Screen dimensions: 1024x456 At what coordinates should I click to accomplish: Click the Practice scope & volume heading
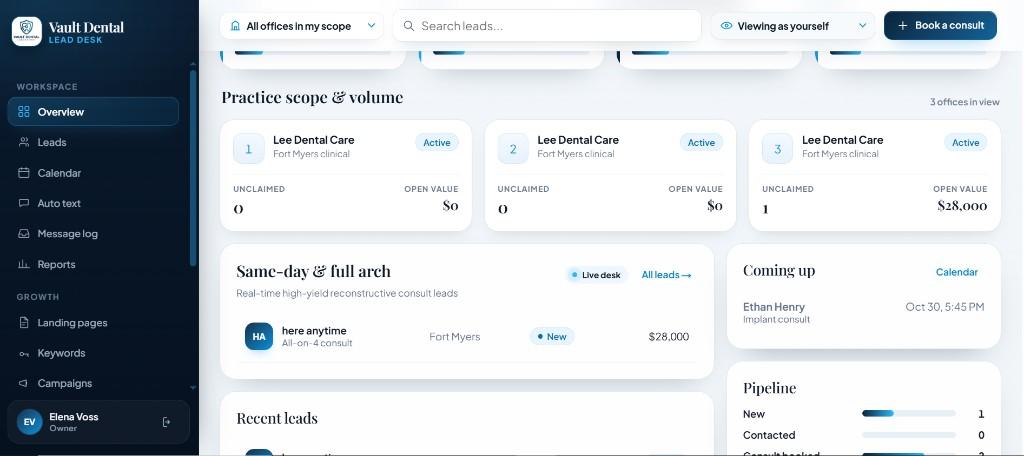coord(312,97)
